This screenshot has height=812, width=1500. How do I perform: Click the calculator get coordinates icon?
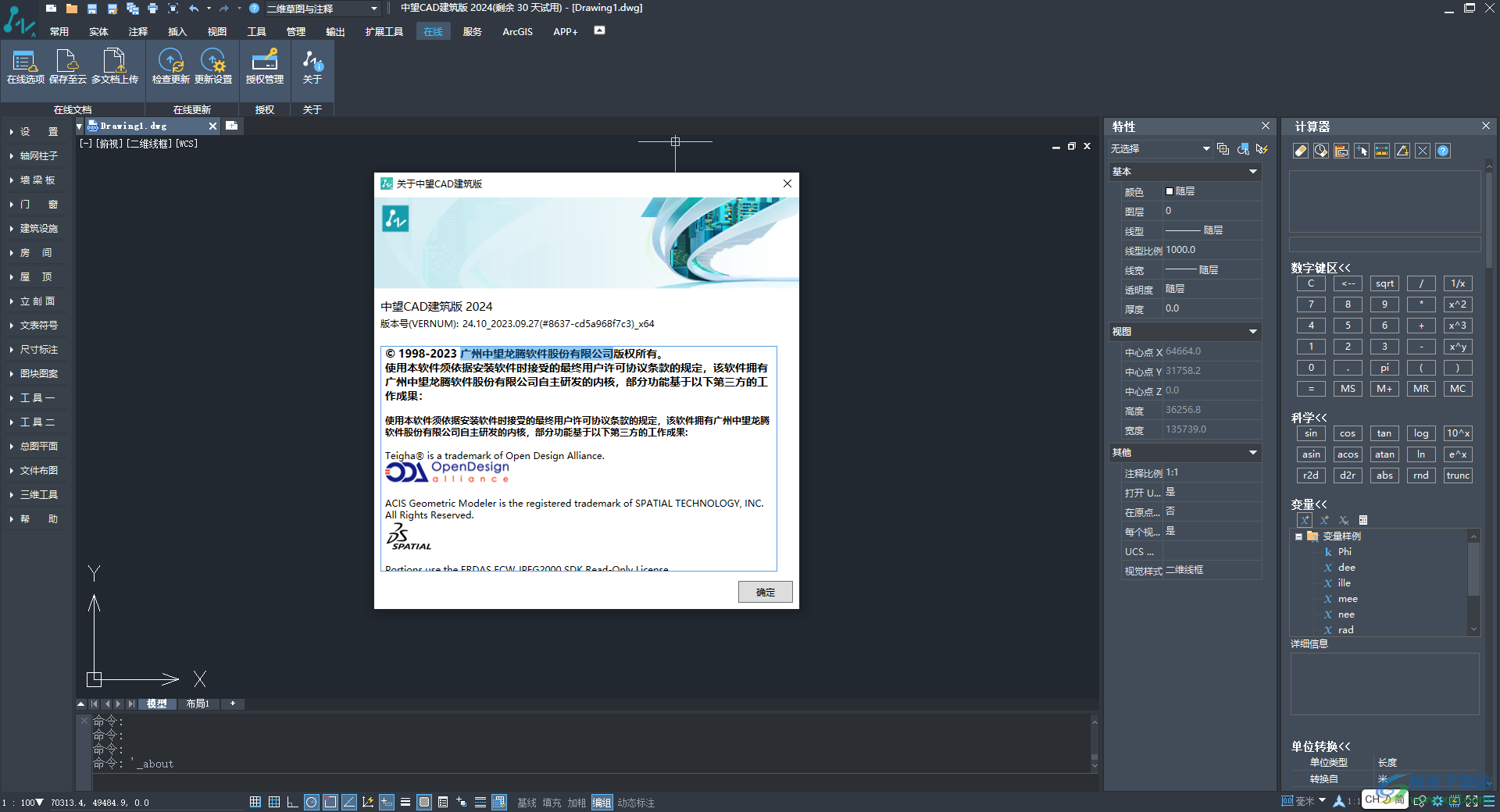pos(1361,151)
